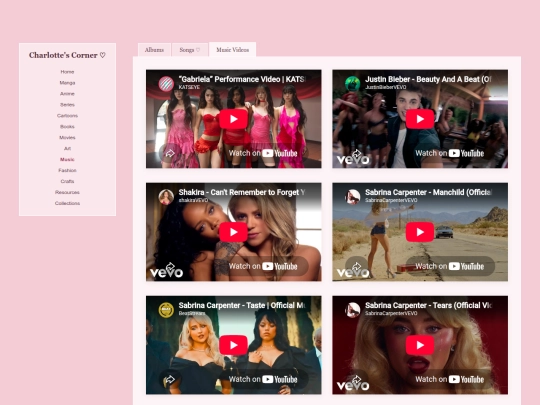Image resolution: width=540 pixels, height=405 pixels.
Task: Watch Gabriela video on YouTube
Action: point(263,153)
